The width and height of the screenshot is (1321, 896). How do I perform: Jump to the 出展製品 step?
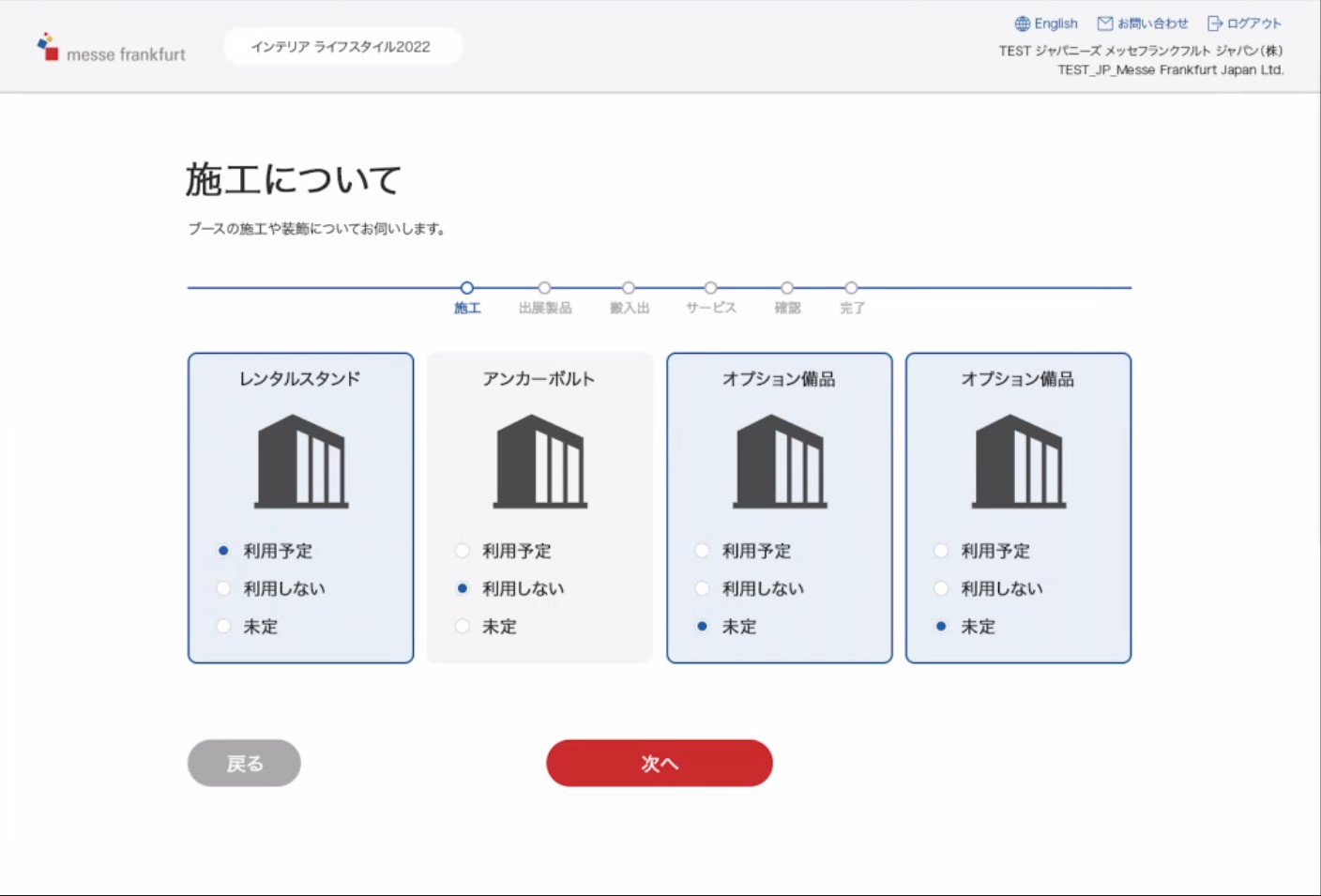coord(545,298)
